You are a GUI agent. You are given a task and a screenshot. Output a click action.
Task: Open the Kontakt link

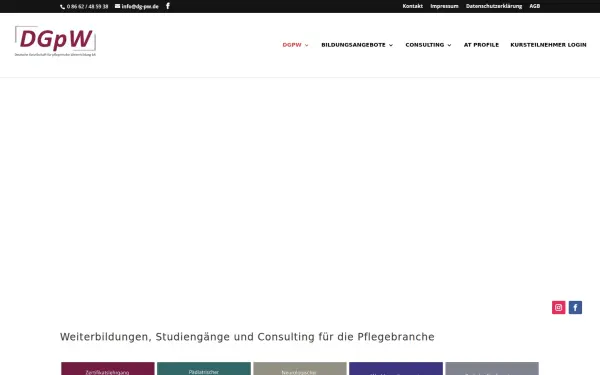click(x=412, y=6)
